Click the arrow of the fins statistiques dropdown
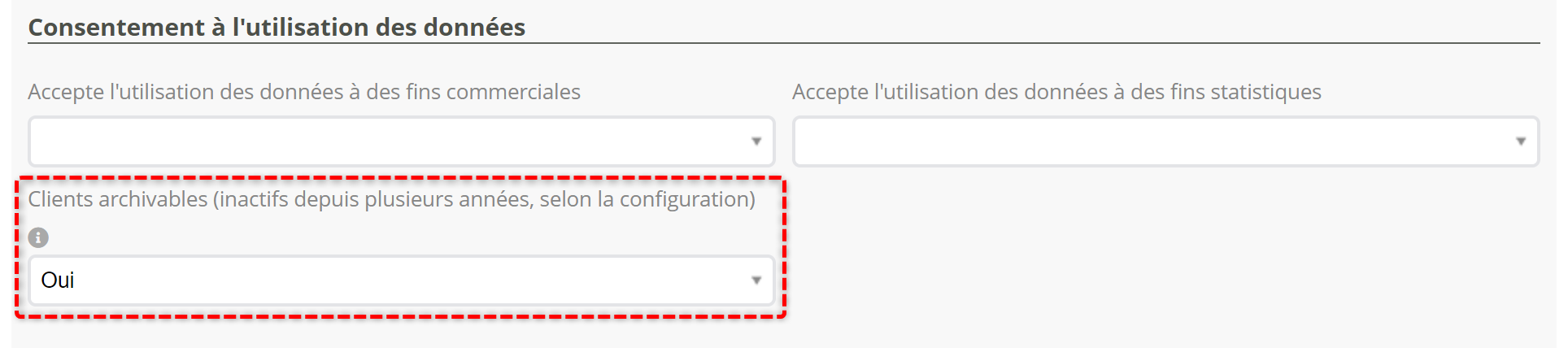 (x=1521, y=141)
